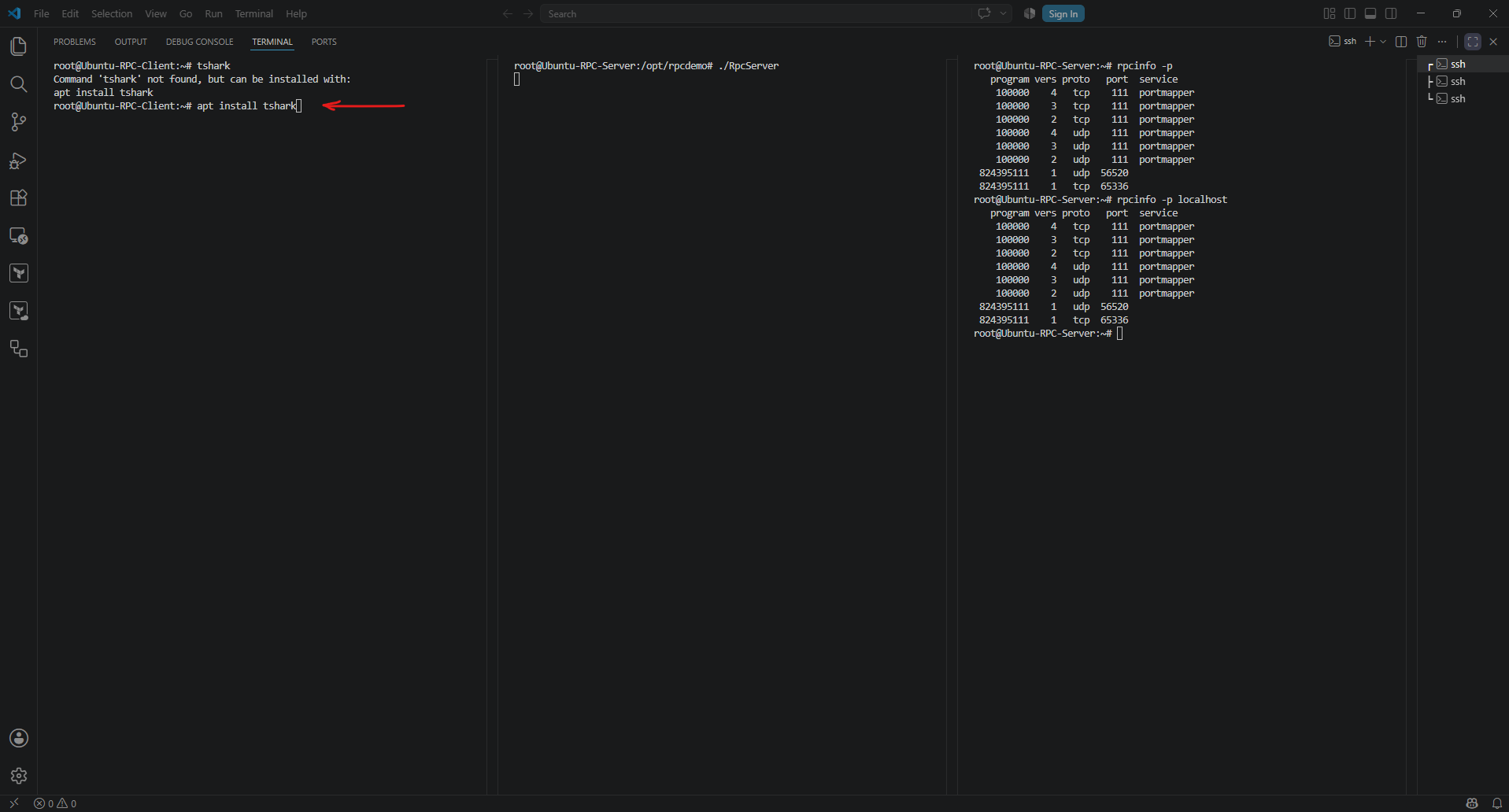Click the 'rpcinfo -p localhost' command line

1100,199
